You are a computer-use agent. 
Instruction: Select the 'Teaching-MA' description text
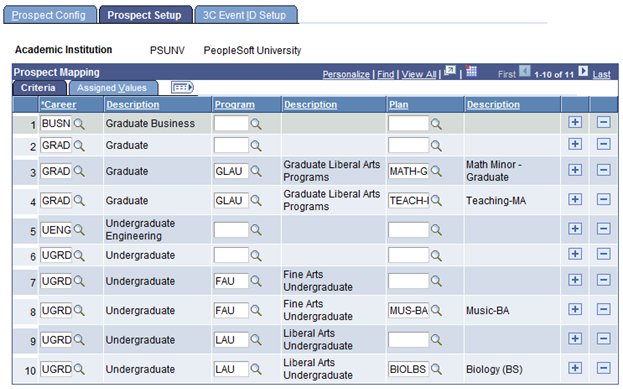tap(496, 201)
